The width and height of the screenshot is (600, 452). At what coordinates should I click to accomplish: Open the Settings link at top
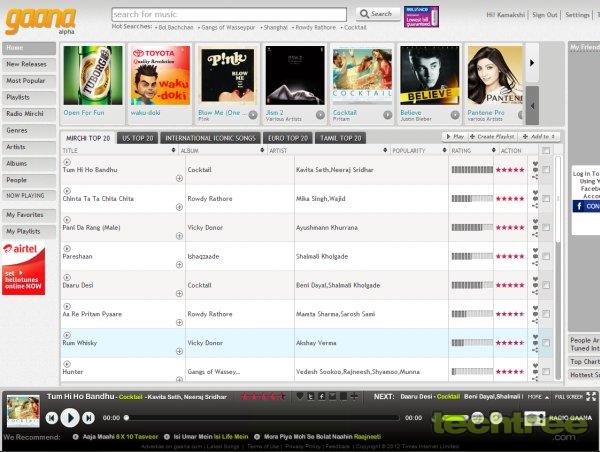tap(577, 15)
